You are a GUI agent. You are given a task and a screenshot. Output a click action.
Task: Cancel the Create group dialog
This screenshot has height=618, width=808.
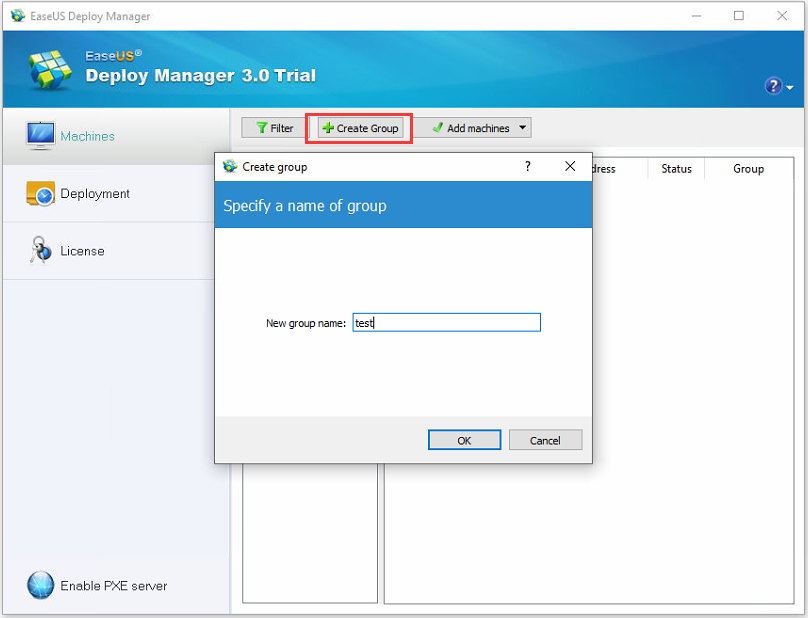point(545,440)
